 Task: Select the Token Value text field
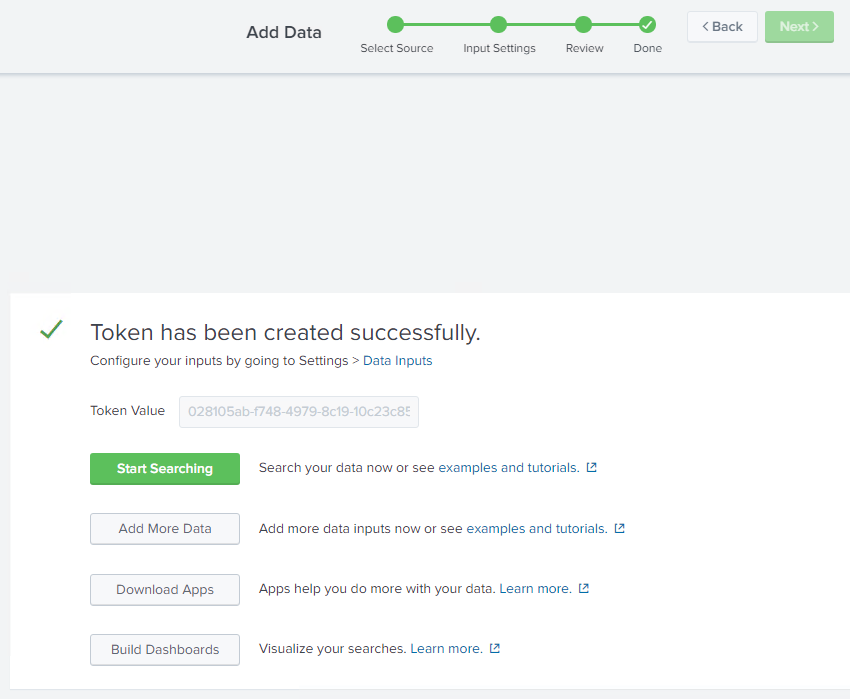[x=298, y=412]
